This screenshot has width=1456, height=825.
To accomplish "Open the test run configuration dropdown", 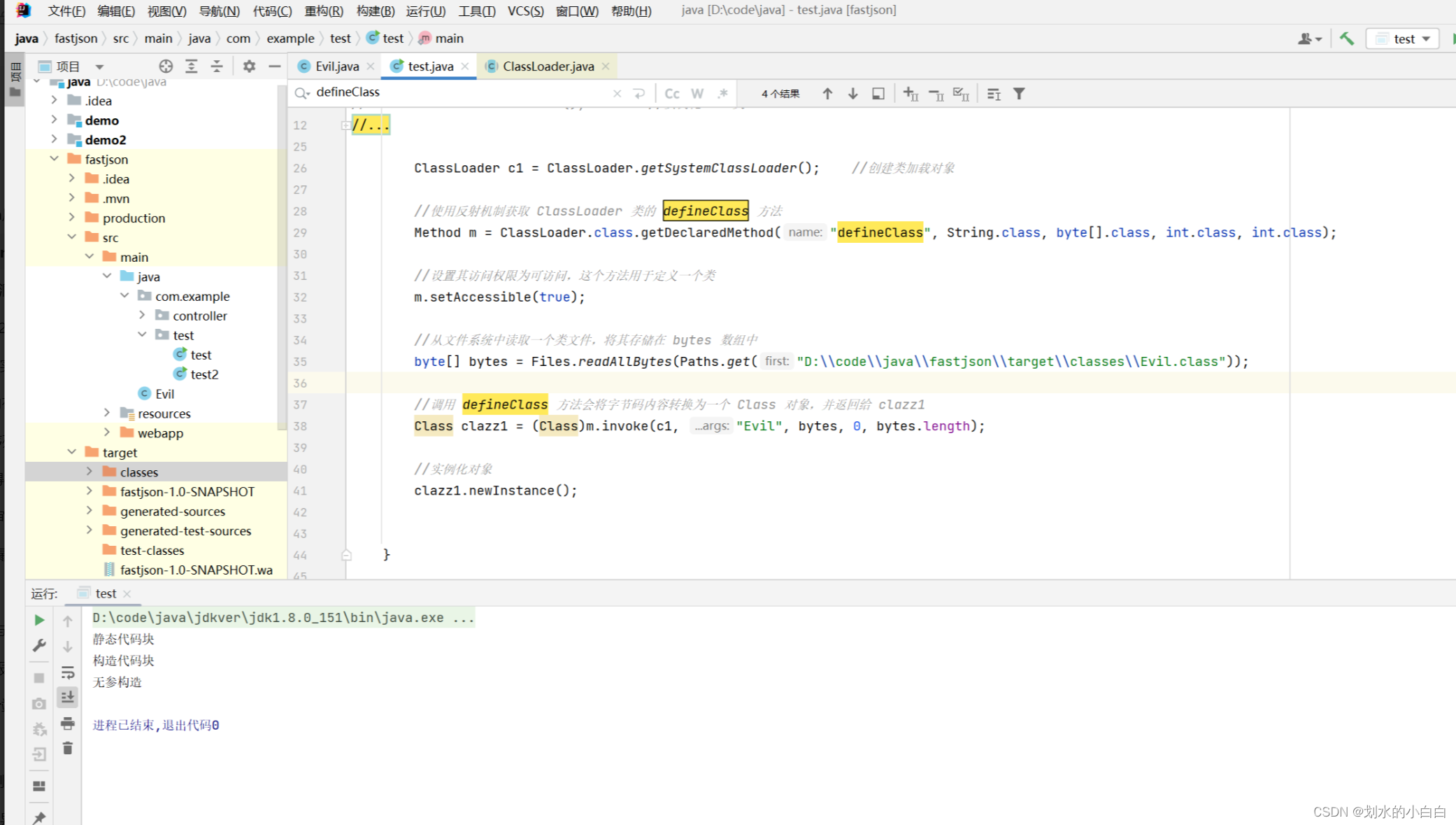I will 1404,38.
